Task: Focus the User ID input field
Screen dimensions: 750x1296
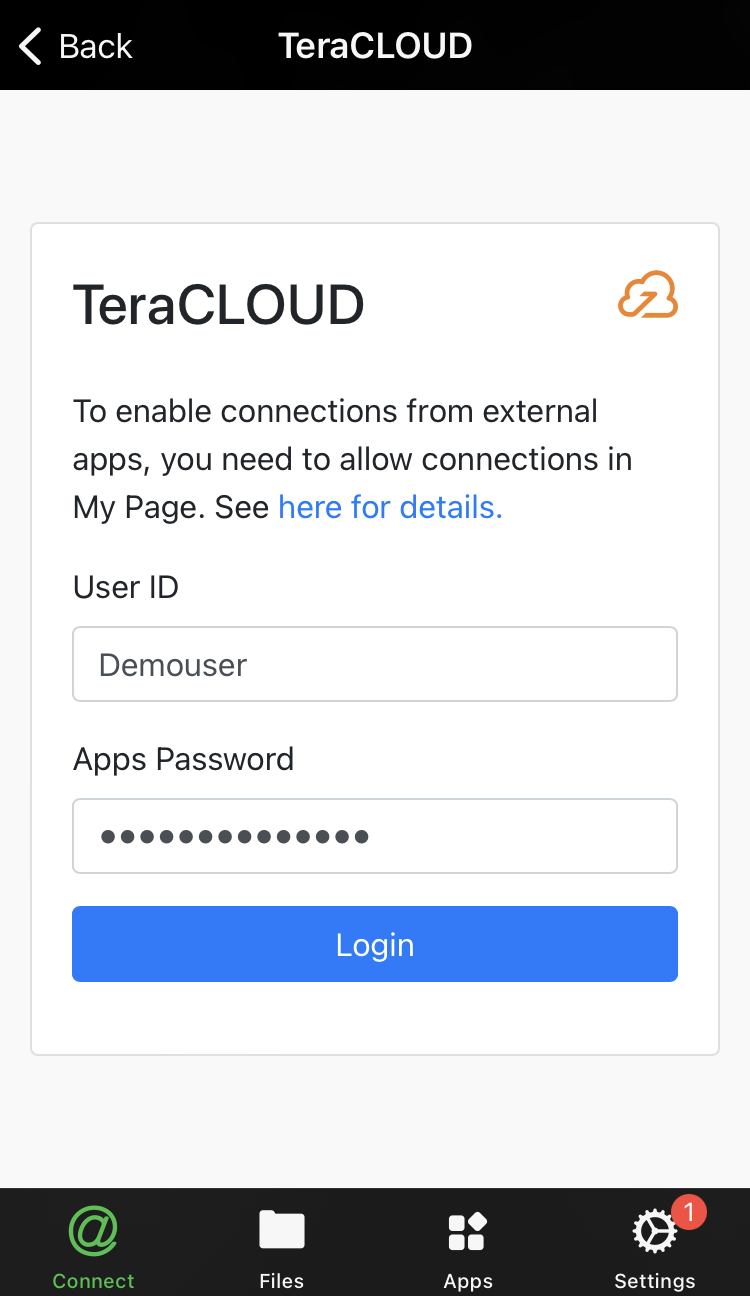Action: [x=375, y=664]
